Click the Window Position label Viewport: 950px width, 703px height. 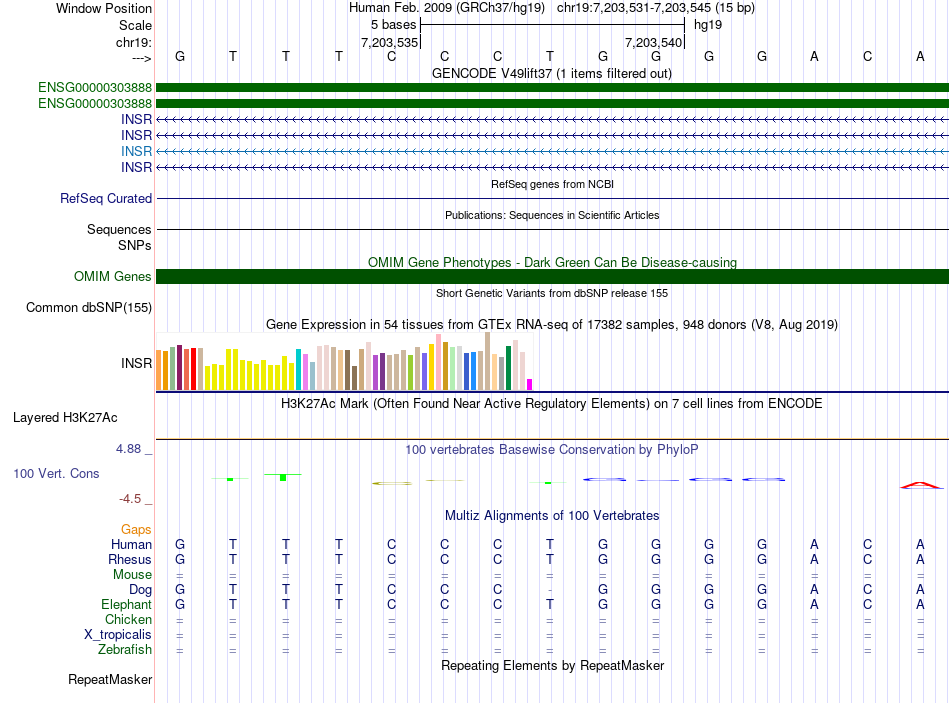pos(104,8)
